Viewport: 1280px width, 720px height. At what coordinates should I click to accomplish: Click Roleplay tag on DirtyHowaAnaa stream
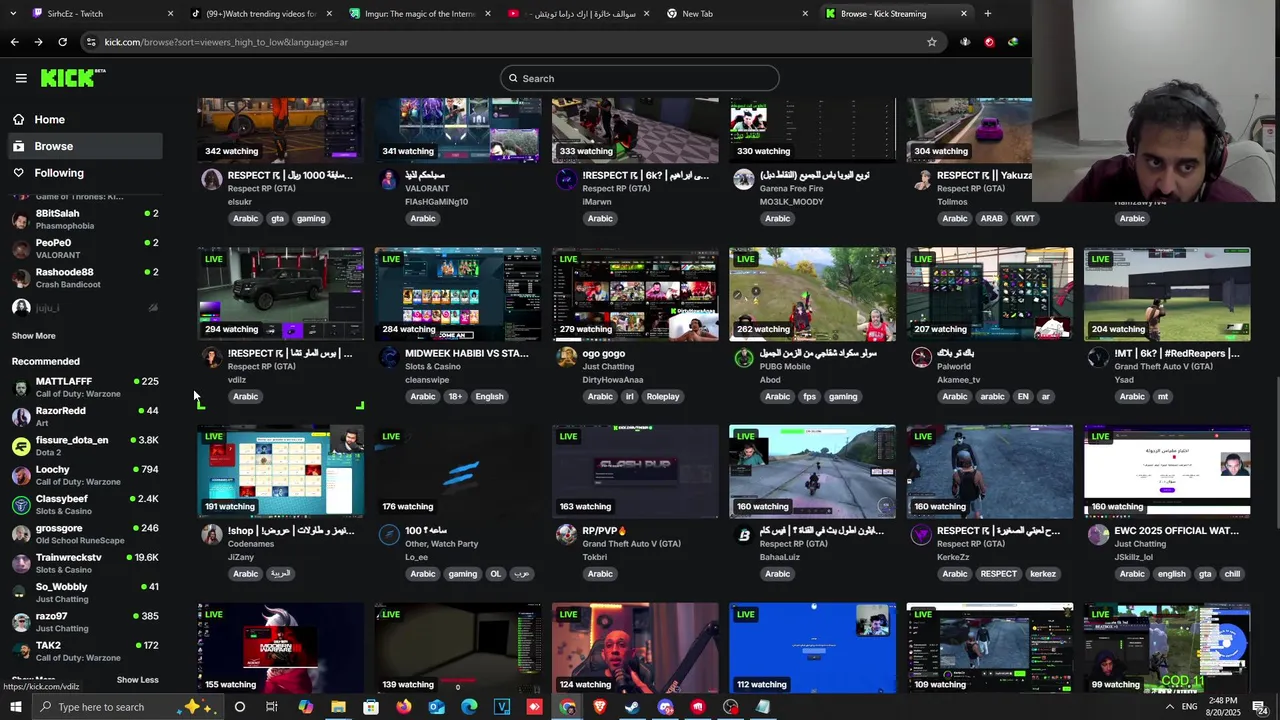click(x=662, y=396)
